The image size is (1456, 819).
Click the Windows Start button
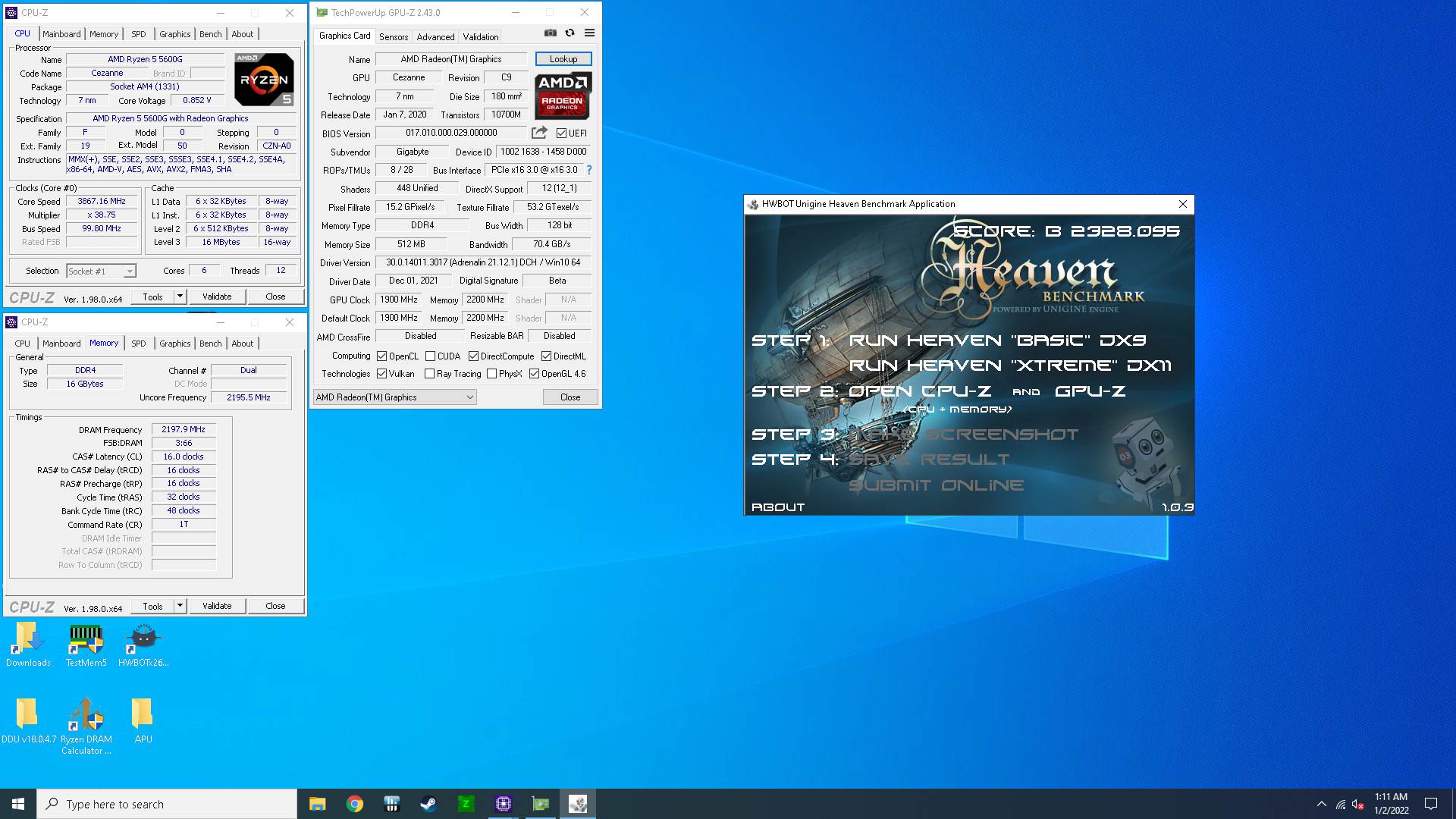(18, 804)
